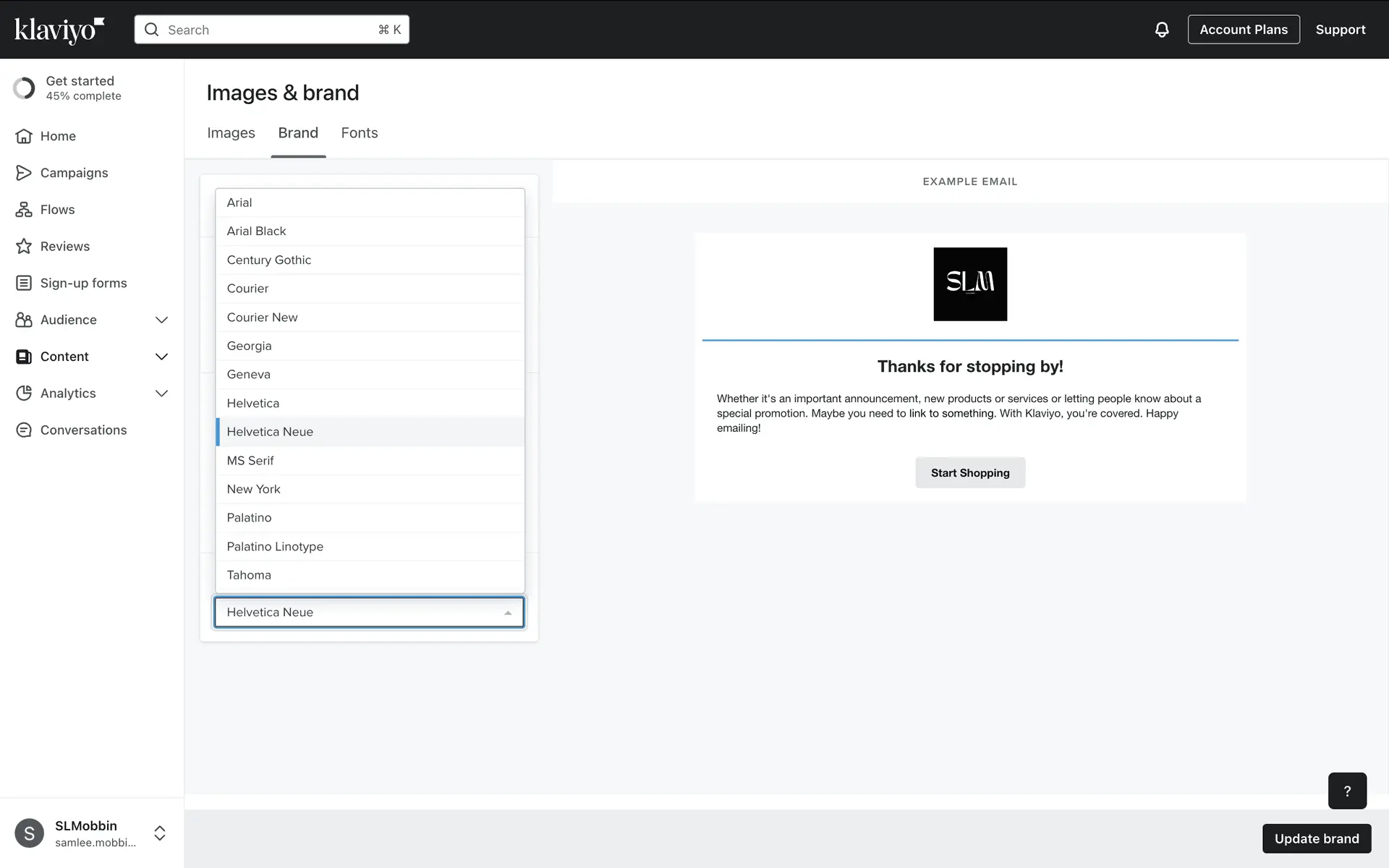The width and height of the screenshot is (1389, 868).
Task: Open the SLMobbin account switcher arrows
Action: [160, 833]
